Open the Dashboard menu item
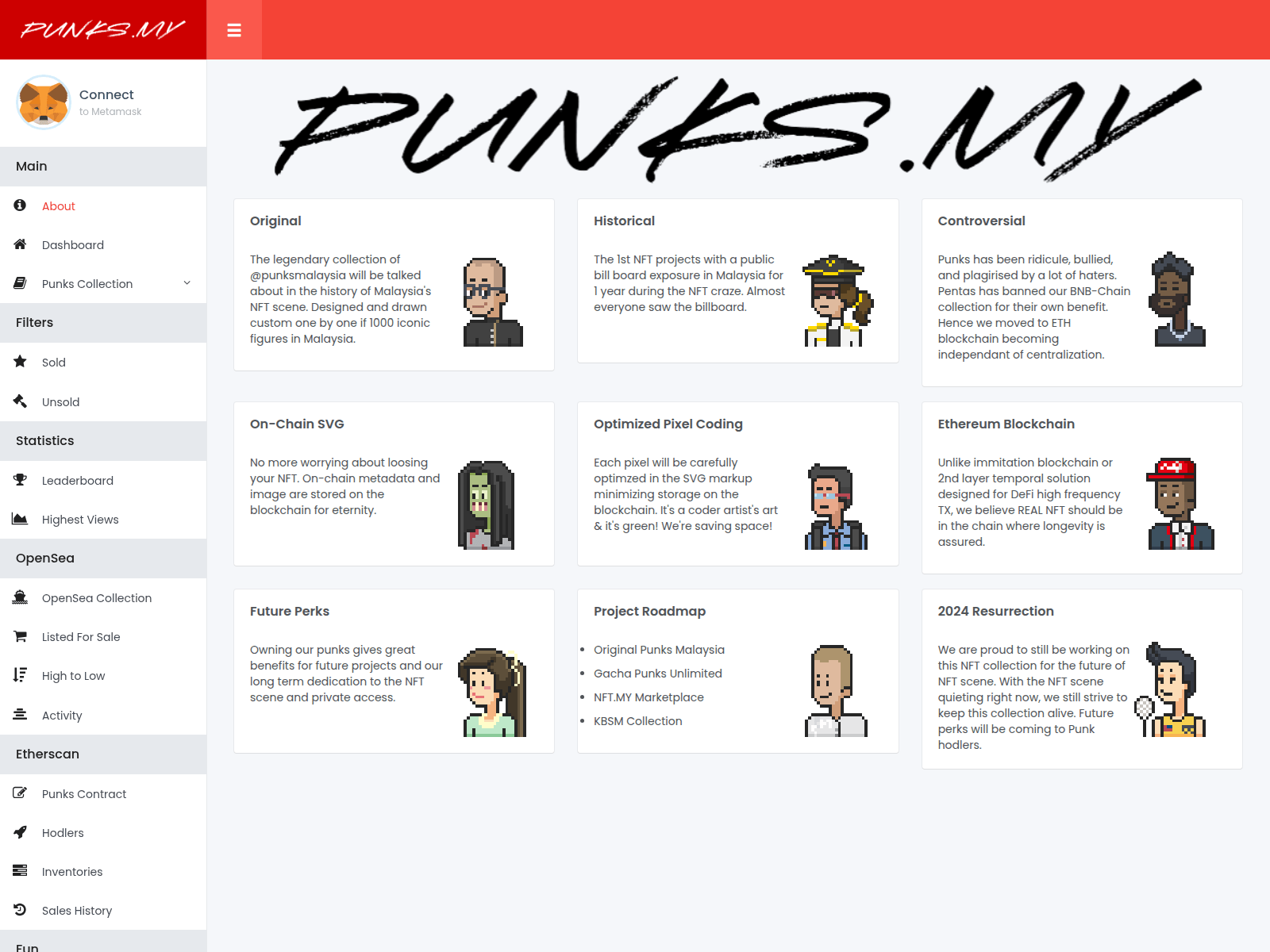This screenshot has height=952, width=1270. point(103,245)
